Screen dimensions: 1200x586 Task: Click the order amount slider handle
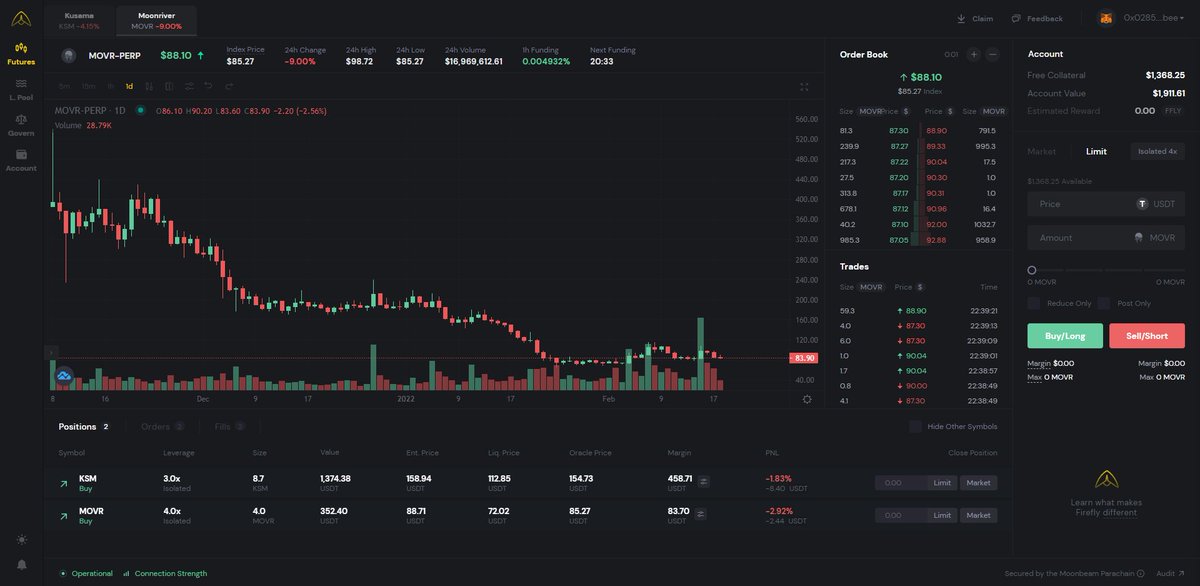pyautogui.click(x=1030, y=269)
